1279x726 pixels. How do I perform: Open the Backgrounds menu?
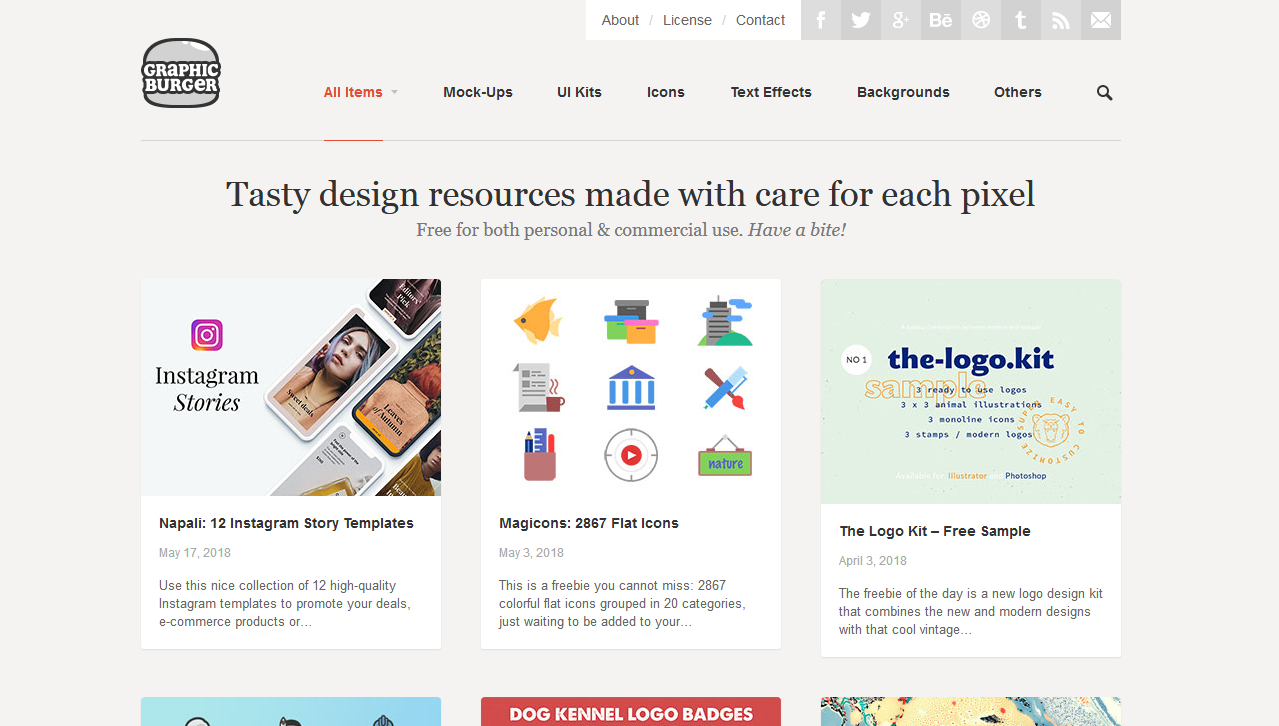[903, 92]
